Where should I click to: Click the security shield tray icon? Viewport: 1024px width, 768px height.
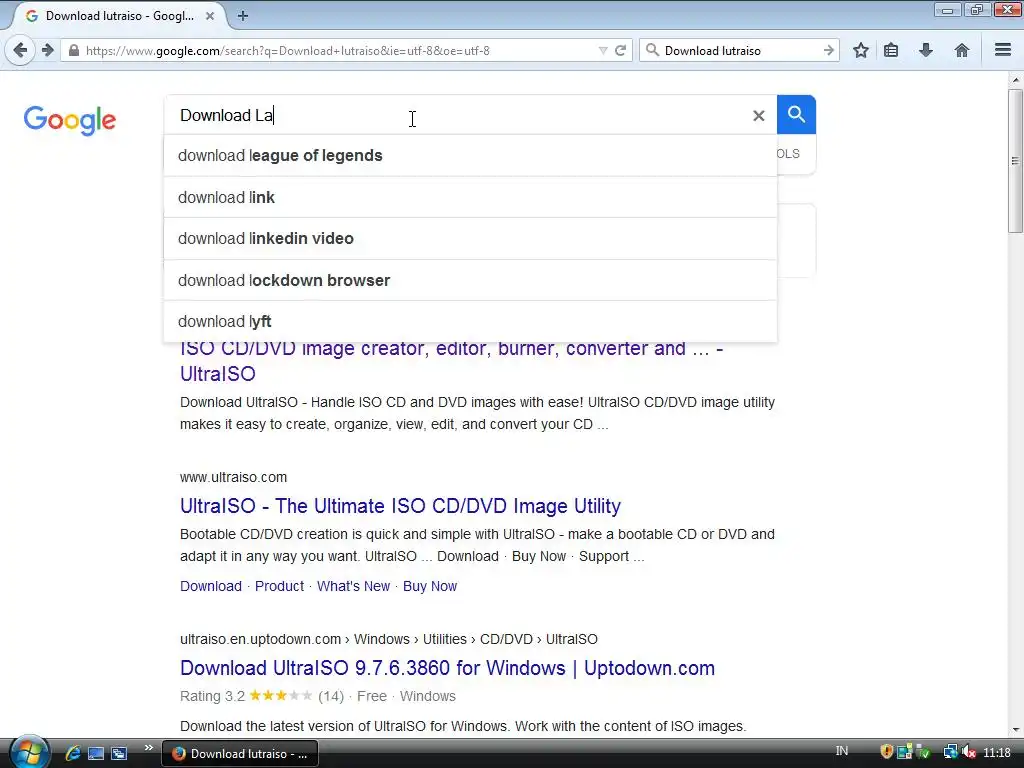[886, 753]
